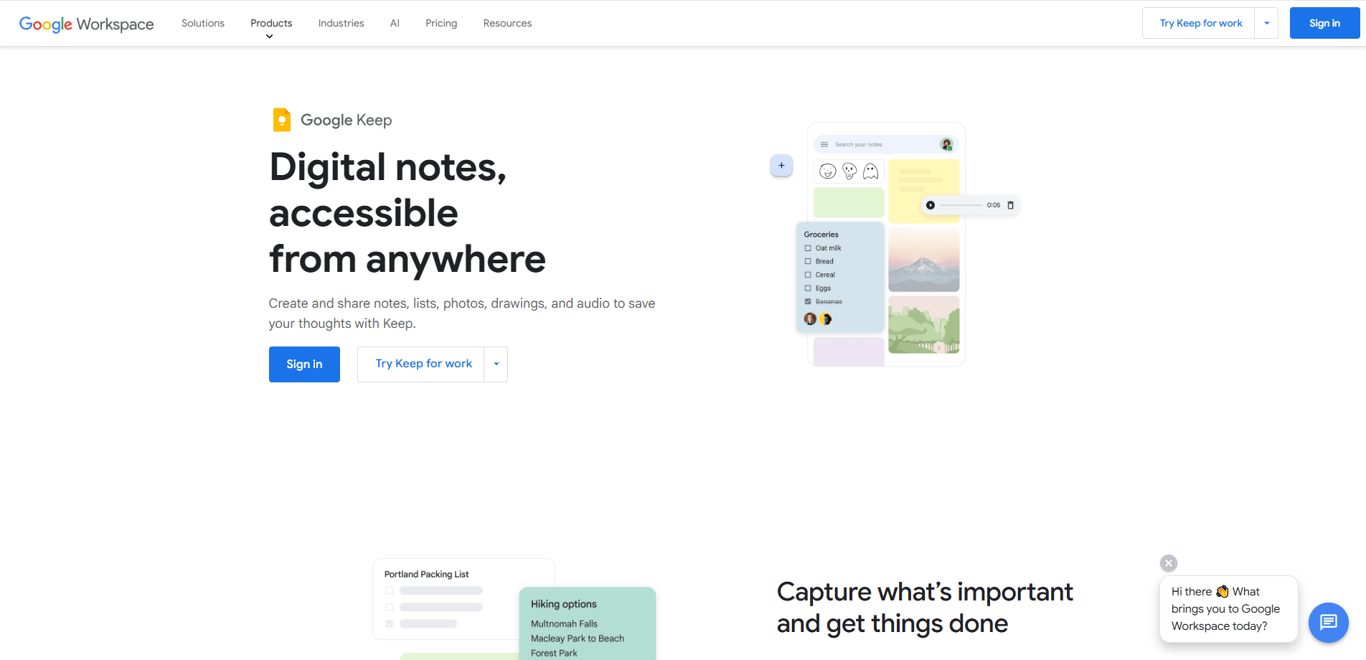This screenshot has width=1366, height=660.
Task: Click the purple note card in illustration
Action: click(849, 352)
